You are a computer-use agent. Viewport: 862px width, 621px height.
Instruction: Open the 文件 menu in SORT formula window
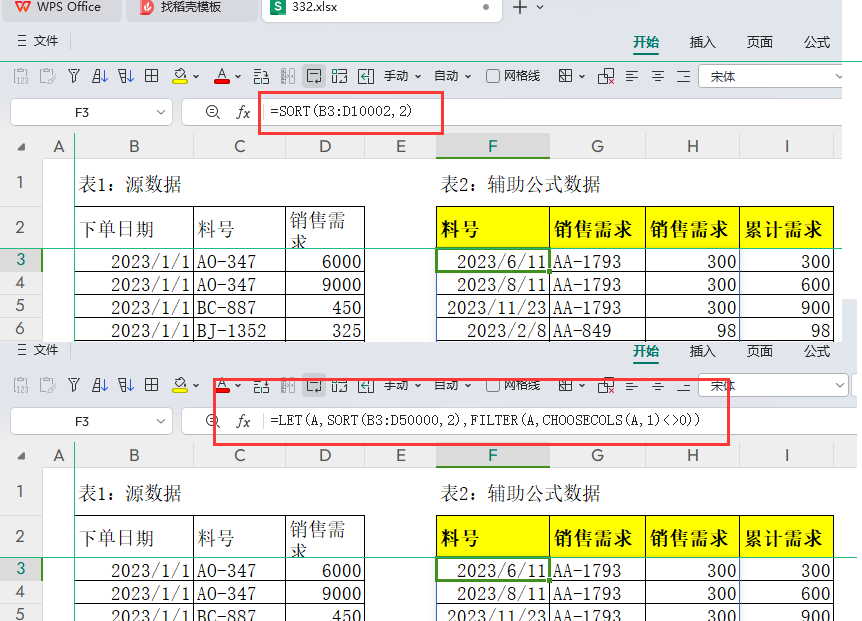coord(37,41)
